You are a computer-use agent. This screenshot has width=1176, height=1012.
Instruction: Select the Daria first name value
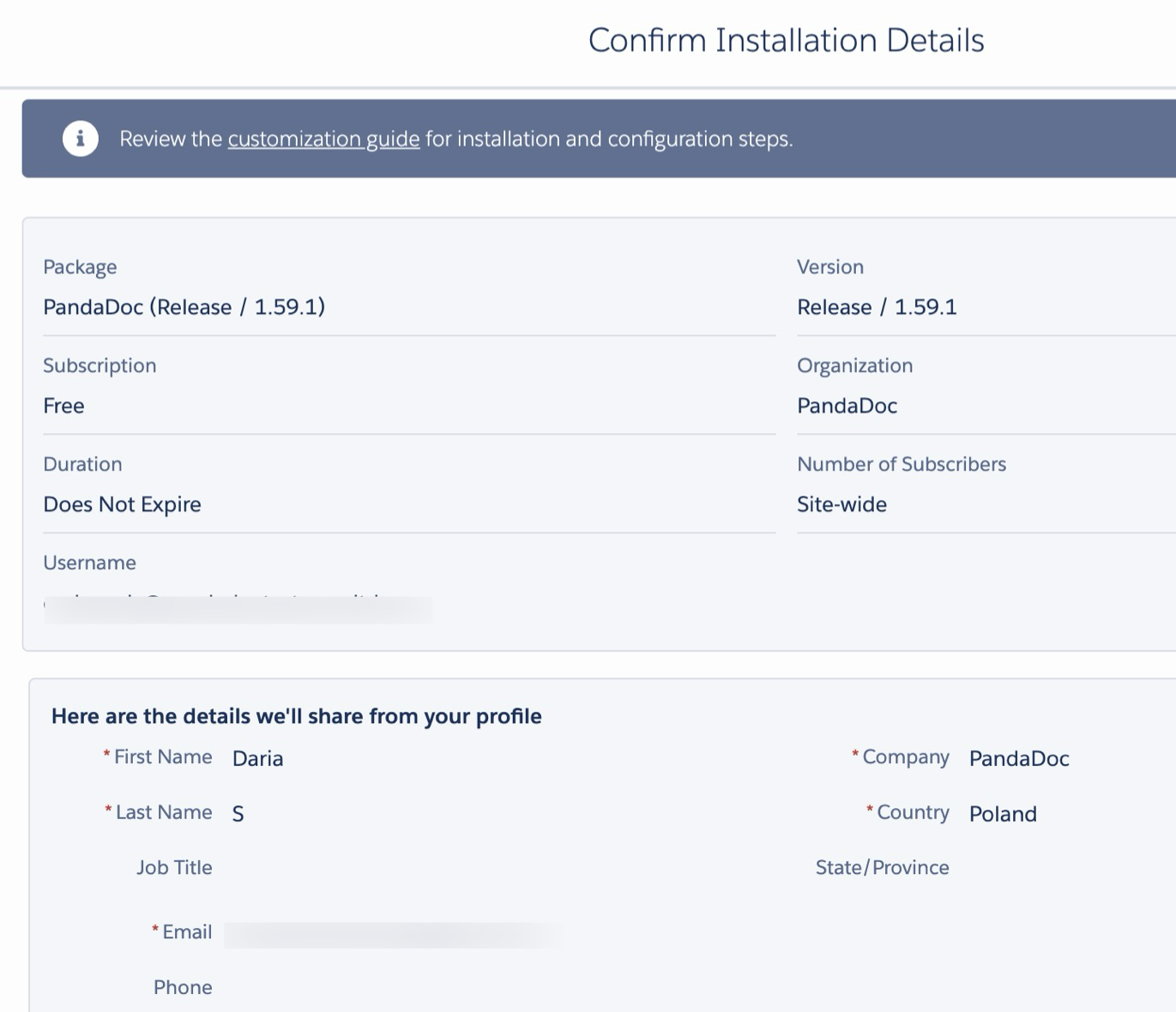258,758
